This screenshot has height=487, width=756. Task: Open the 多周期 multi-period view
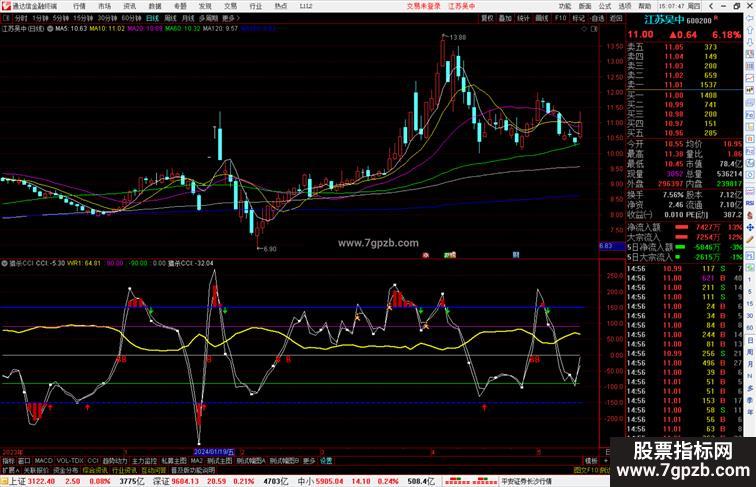point(208,18)
